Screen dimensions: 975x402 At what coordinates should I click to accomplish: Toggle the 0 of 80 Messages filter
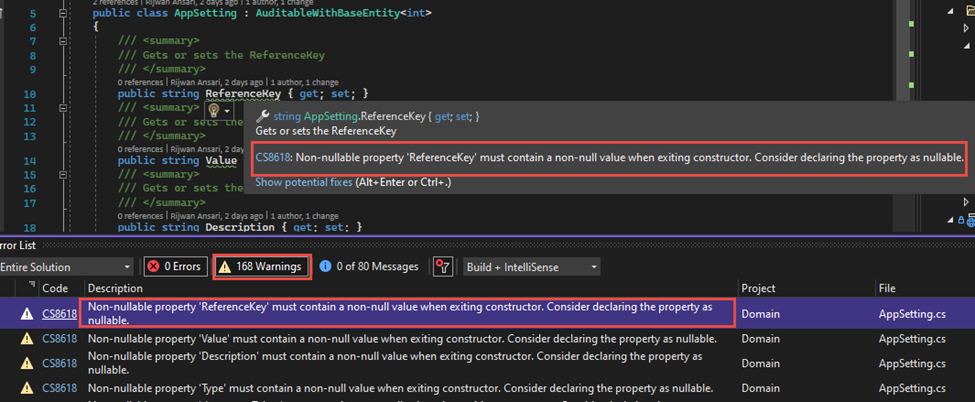point(371,267)
